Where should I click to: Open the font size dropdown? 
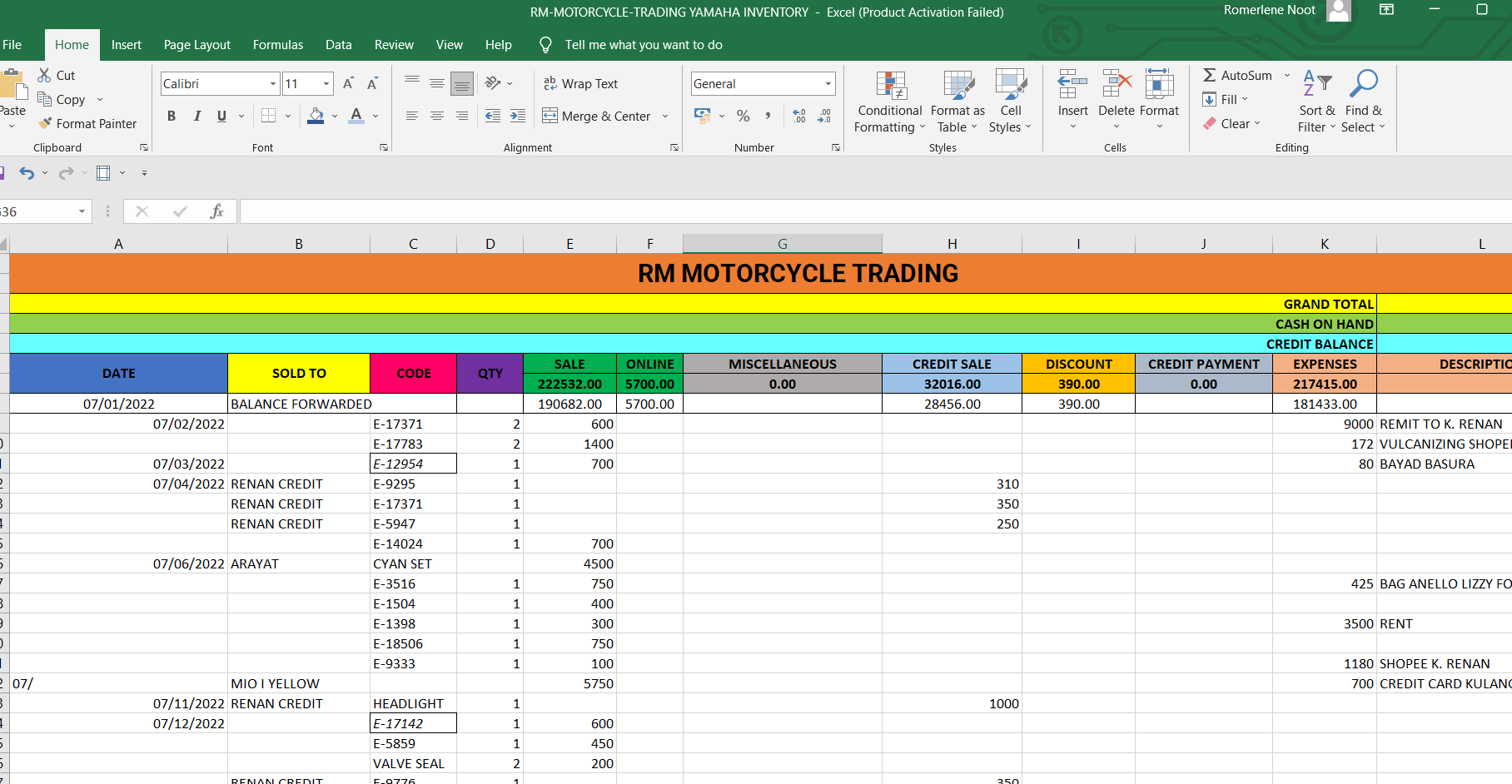pyautogui.click(x=326, y=83)
